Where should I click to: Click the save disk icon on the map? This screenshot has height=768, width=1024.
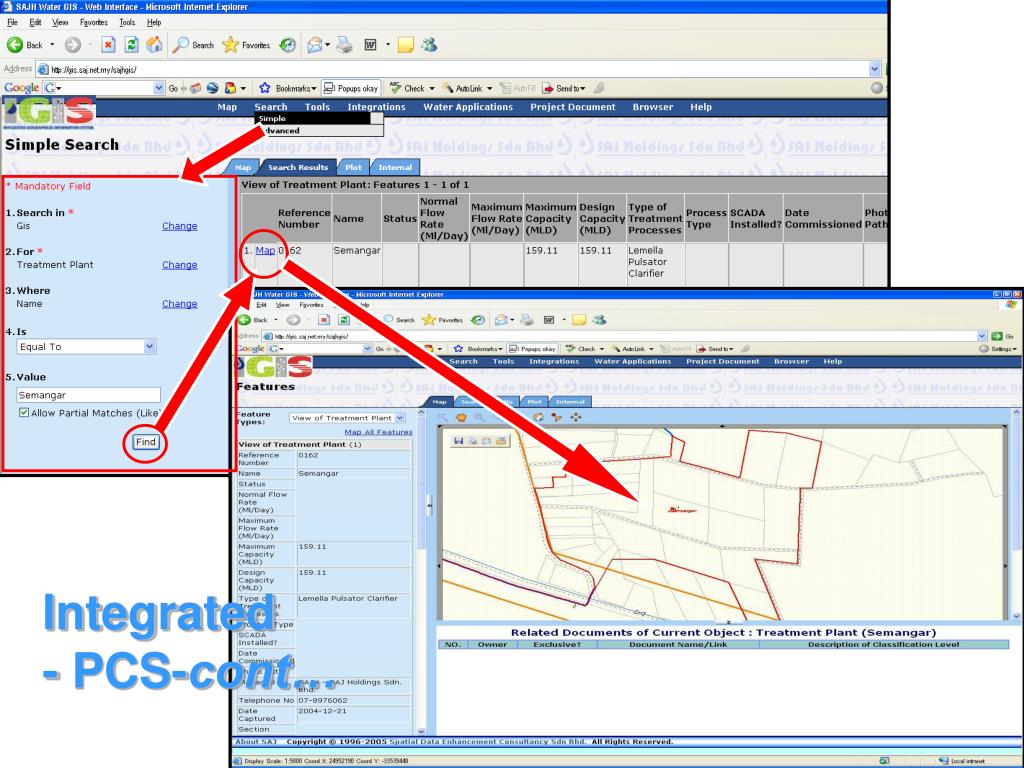point(458,441)
